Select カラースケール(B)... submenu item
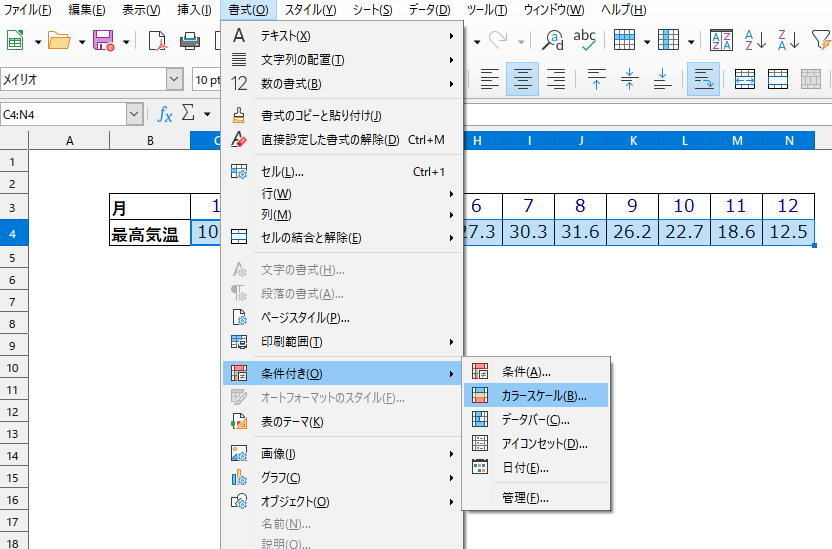Viewport: 832px width, 549px height. [536, 396]
